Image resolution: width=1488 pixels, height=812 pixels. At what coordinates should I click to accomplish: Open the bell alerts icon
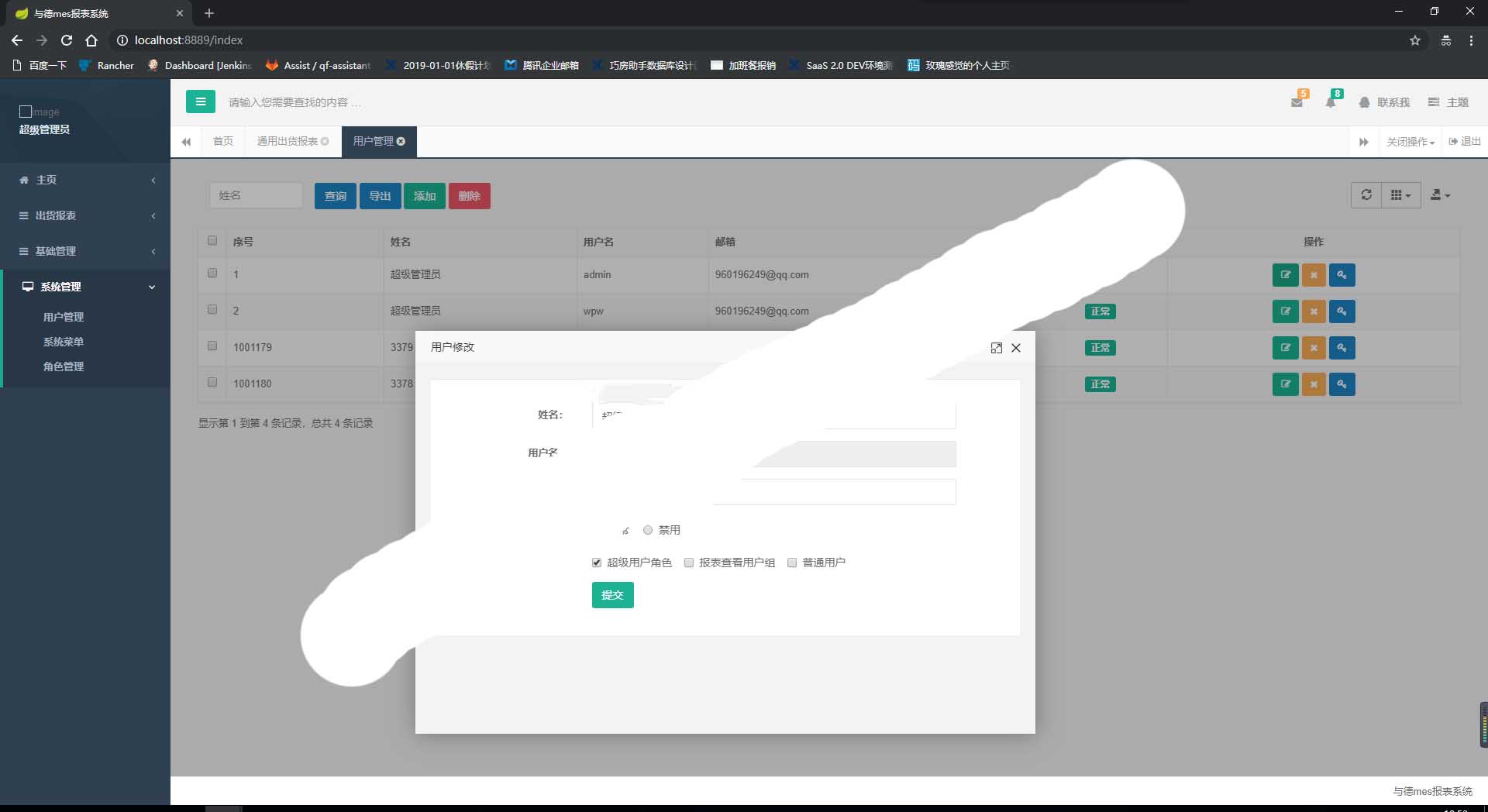coord(1331,102)
